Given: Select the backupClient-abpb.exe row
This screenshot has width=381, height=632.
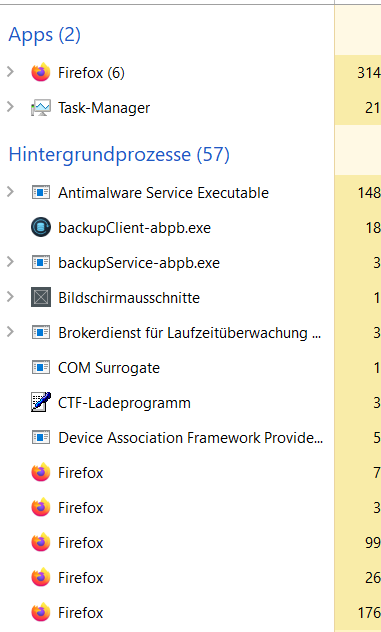Looking at the screenshot, I should [x=190, y=227].
